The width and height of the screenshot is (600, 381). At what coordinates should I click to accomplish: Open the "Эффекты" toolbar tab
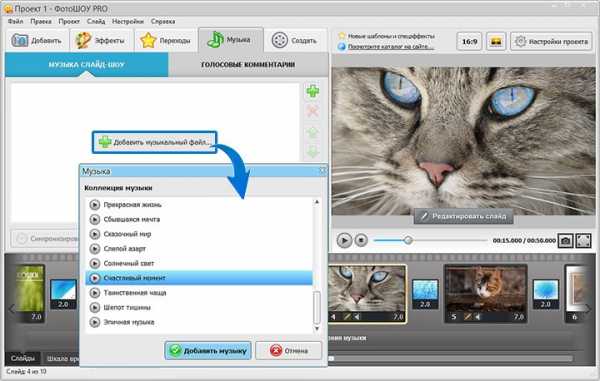point(101,41)
